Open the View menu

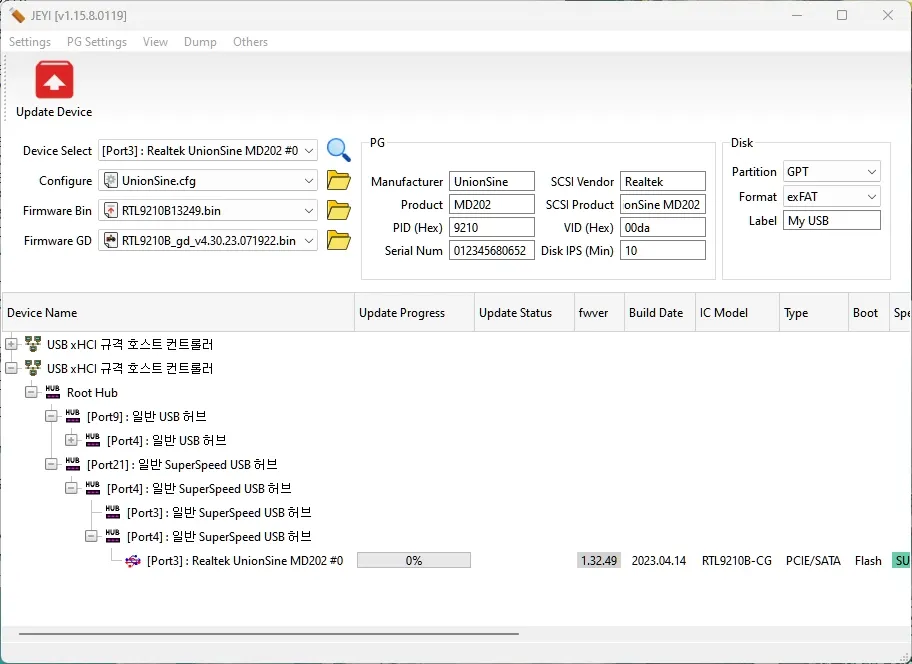pyautogui.click(x=155, y=42)
